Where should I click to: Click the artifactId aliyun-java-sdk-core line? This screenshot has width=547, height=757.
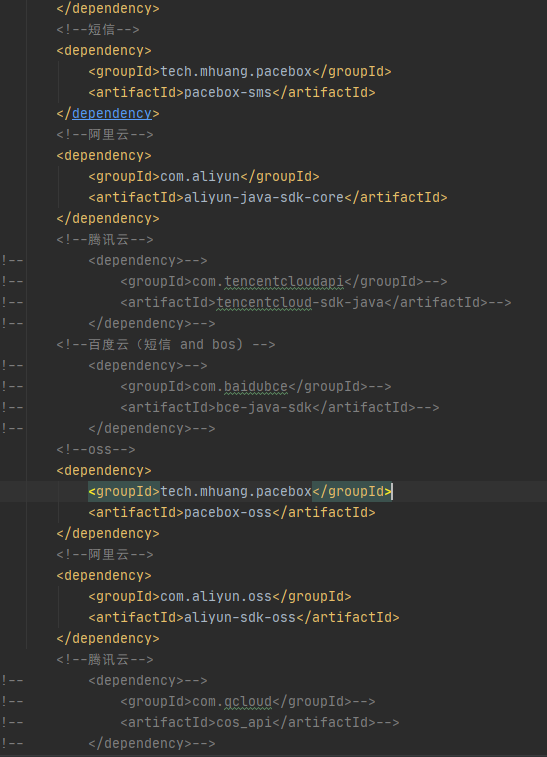pos(267,197)
